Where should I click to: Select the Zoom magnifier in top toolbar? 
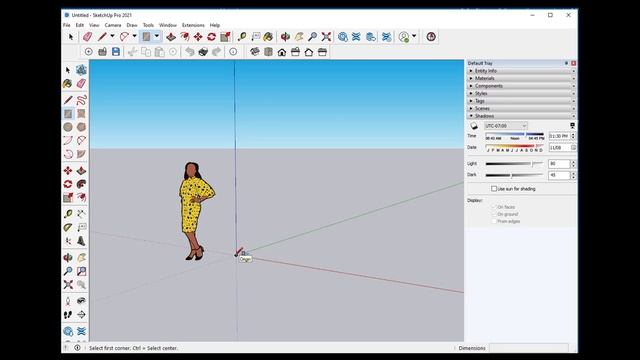point(312,37)
